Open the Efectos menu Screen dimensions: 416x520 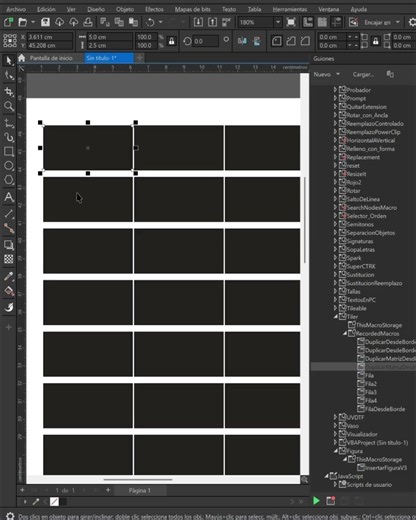154,9
